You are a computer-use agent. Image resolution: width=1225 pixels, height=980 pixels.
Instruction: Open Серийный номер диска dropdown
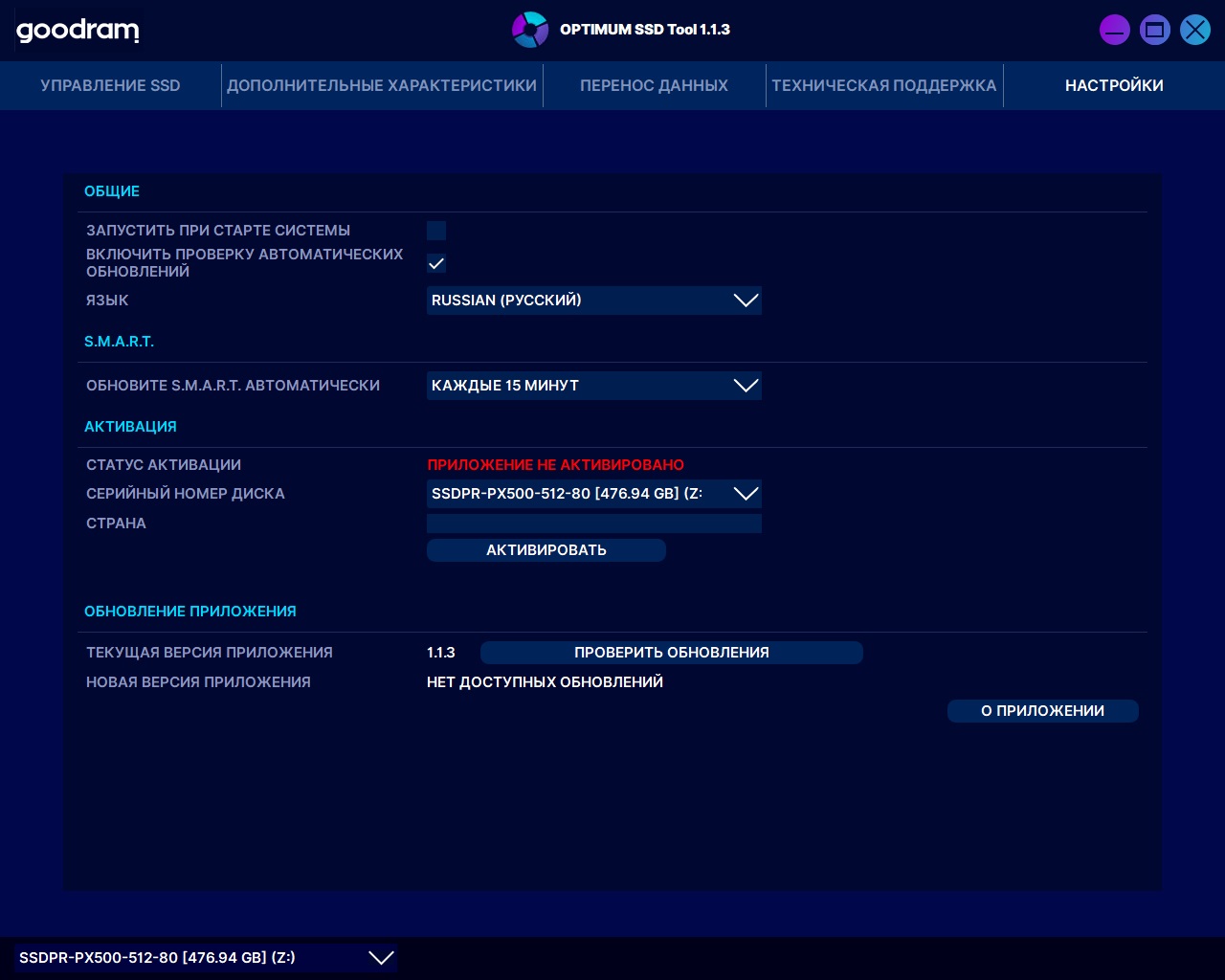click(x=594, y=494)
